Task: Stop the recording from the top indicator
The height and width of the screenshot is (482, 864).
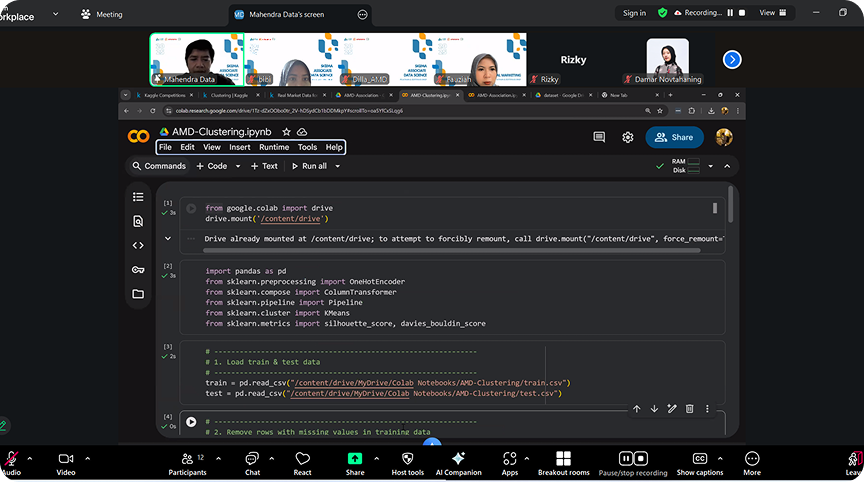Action: 742,13
